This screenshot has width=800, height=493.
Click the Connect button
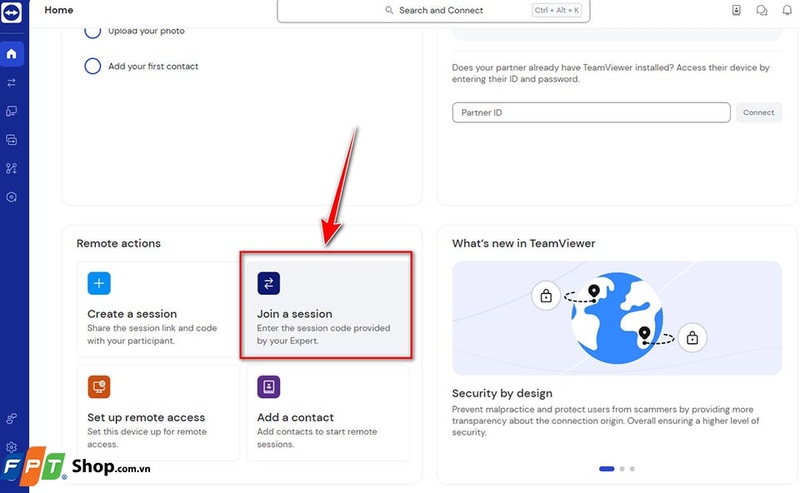tap(758, 113)
